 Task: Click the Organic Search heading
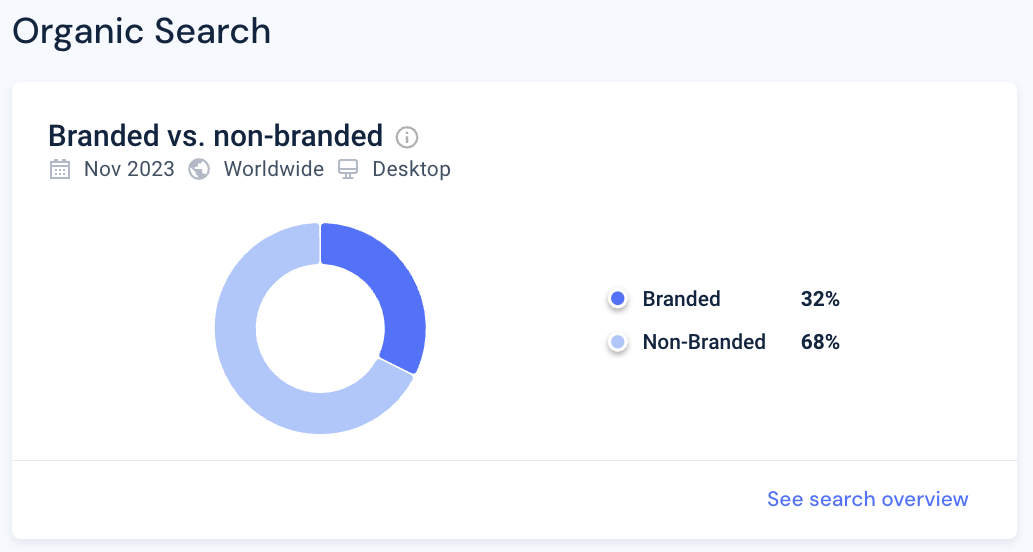[142, 31]
